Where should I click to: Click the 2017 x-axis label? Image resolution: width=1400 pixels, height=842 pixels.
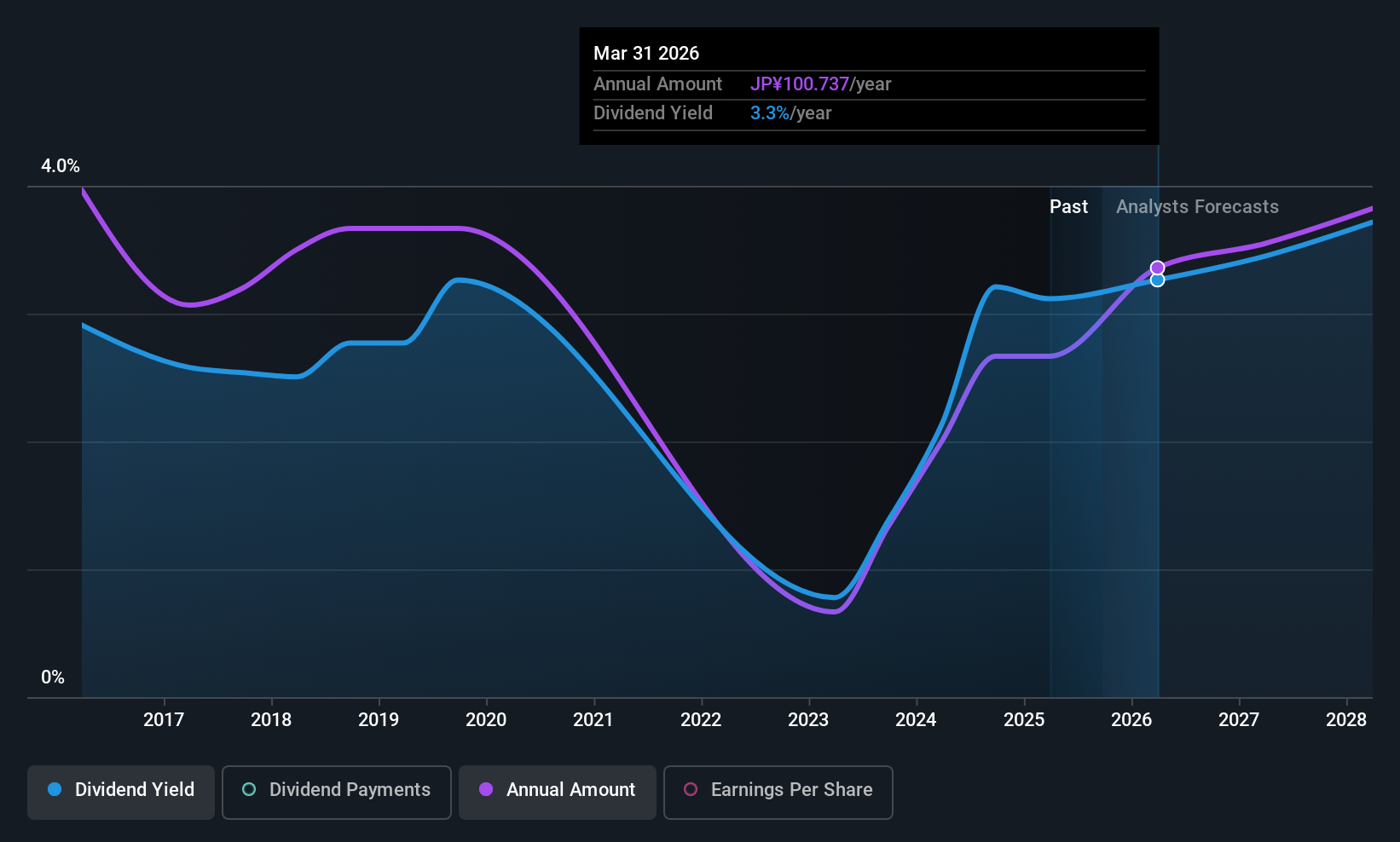click(164, 720)
